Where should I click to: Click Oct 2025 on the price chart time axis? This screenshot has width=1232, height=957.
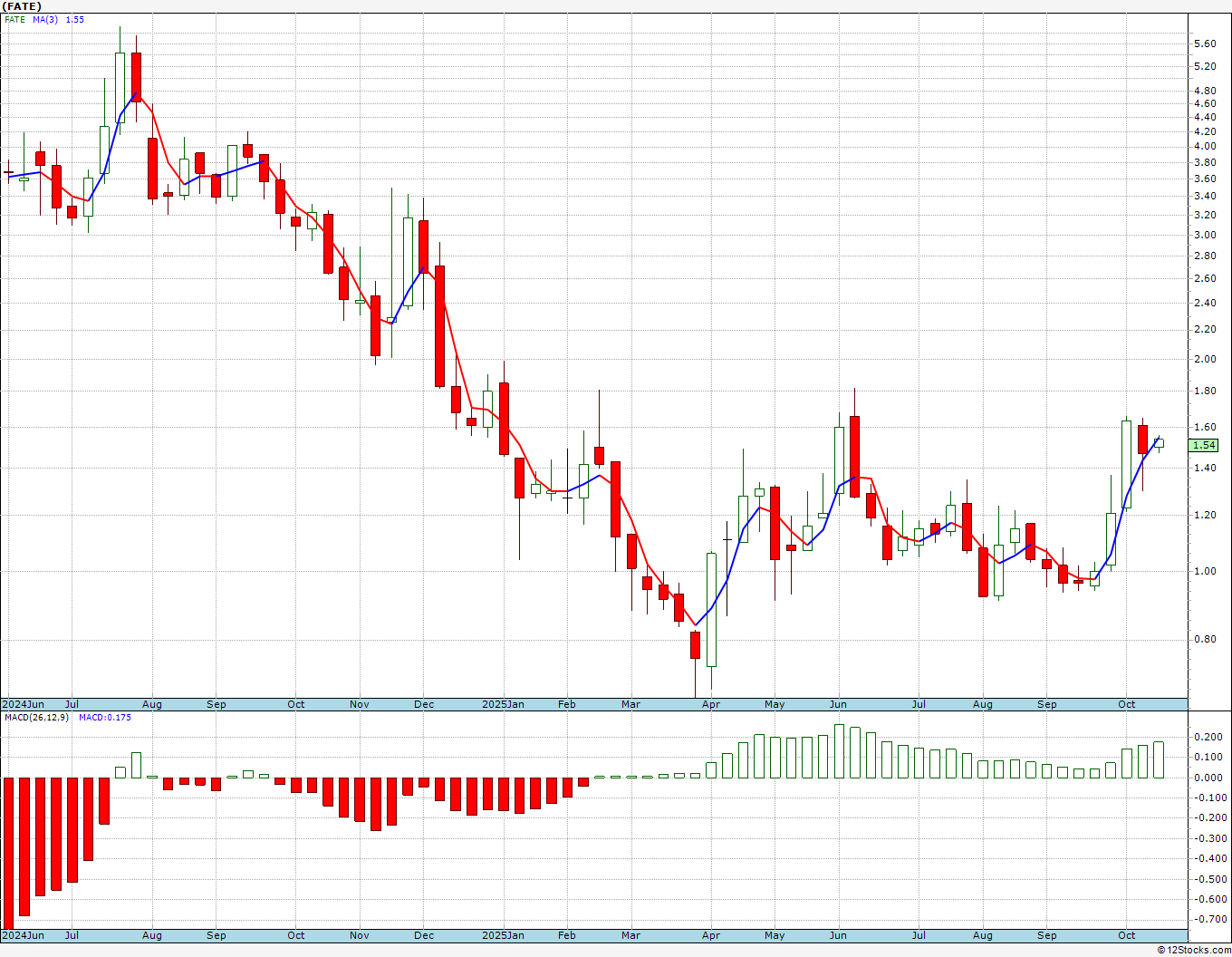[x=1126, y=704]
